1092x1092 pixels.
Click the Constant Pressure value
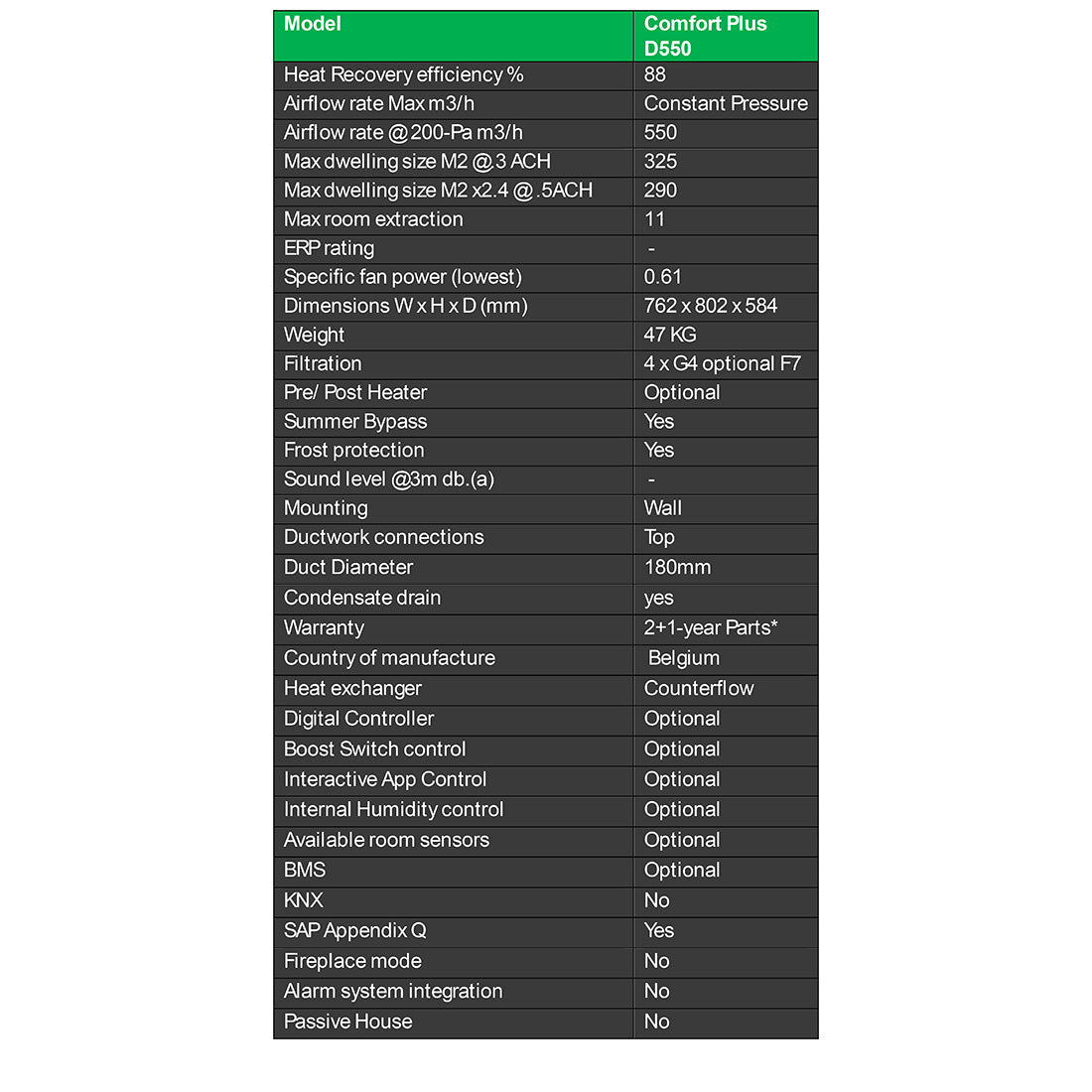[x=725, y=104]
